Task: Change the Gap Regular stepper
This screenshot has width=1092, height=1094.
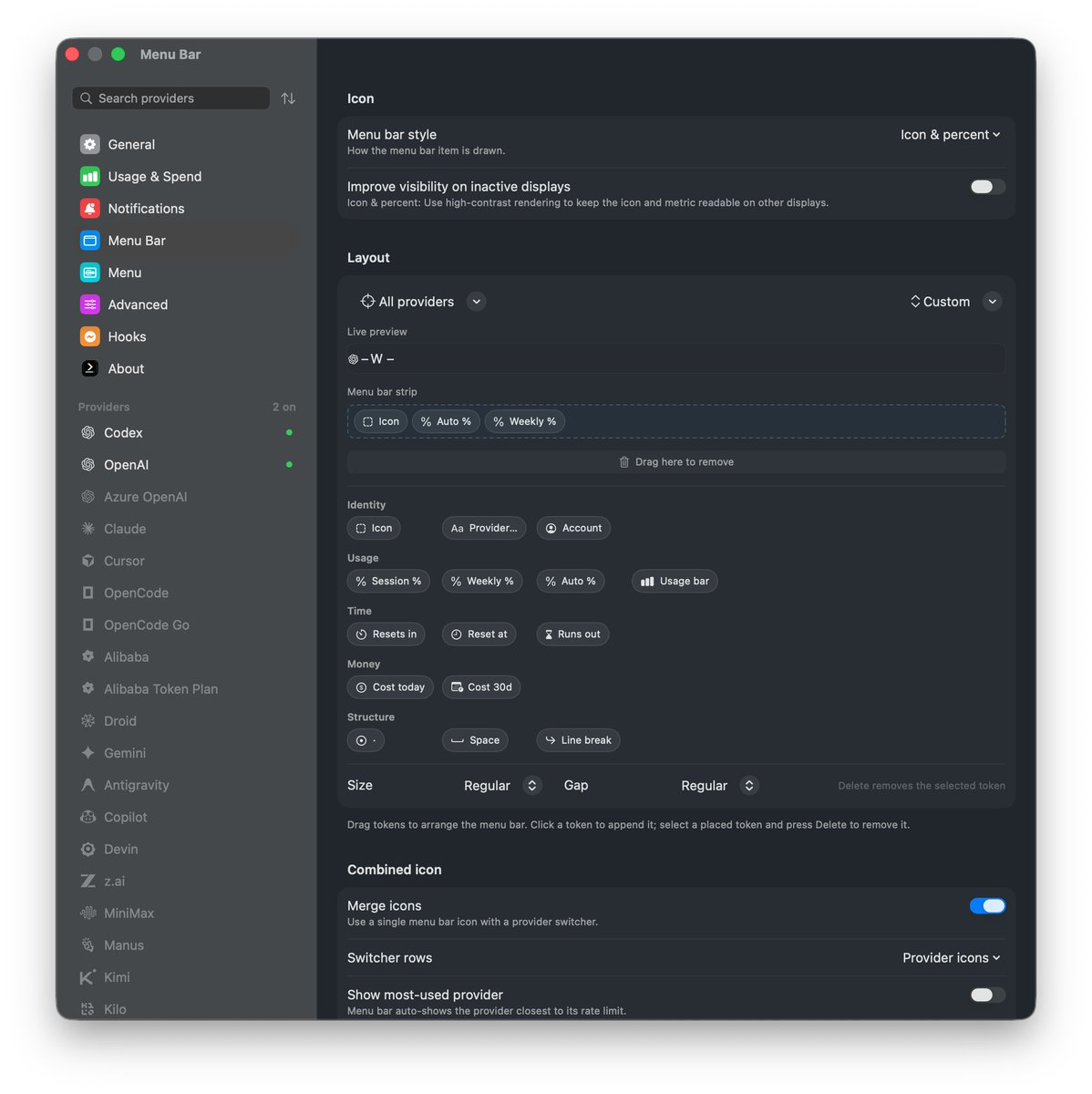Action: tap(749, 786)
